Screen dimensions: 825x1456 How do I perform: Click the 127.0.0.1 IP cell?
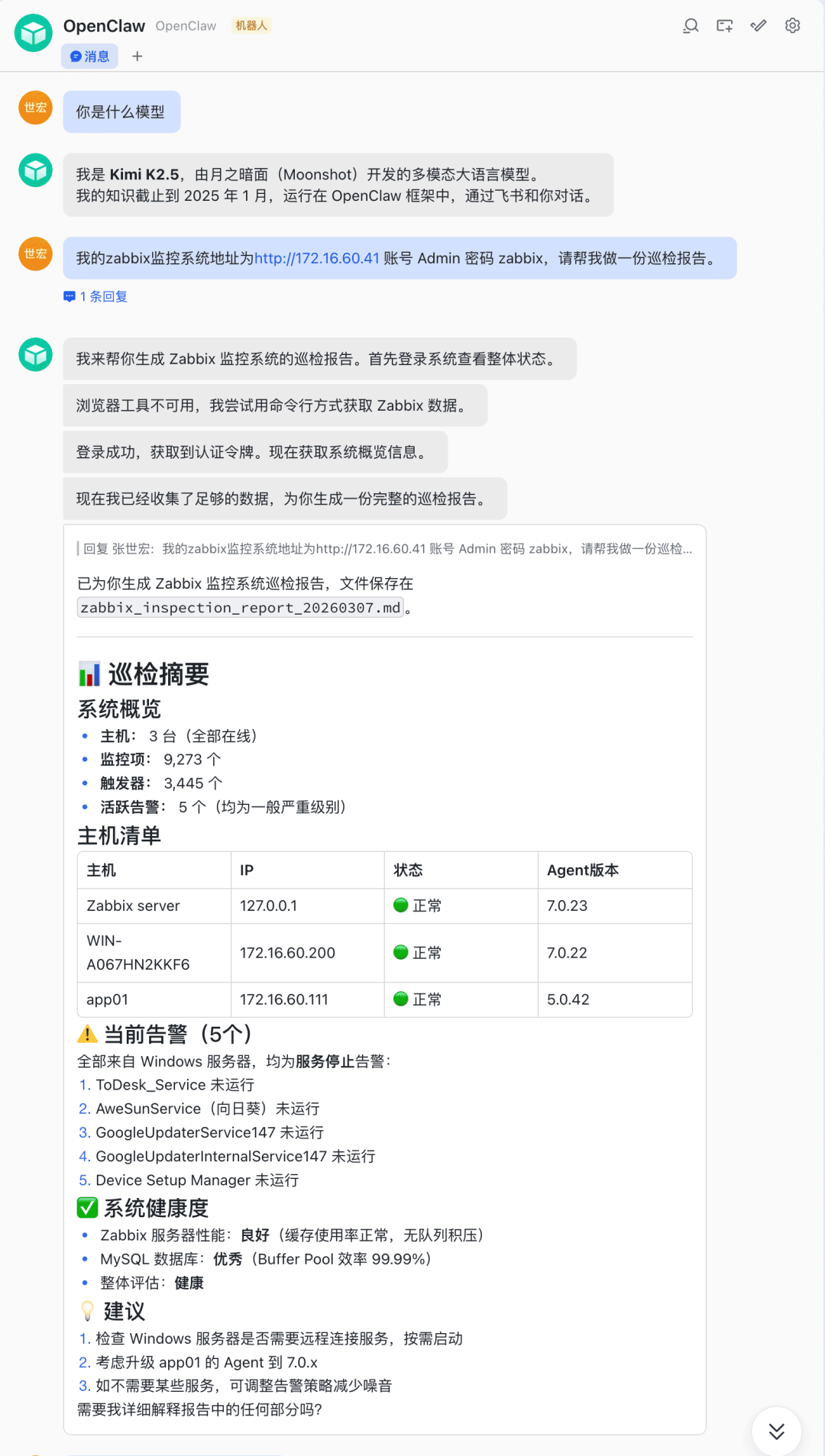(x=308, y=906)
